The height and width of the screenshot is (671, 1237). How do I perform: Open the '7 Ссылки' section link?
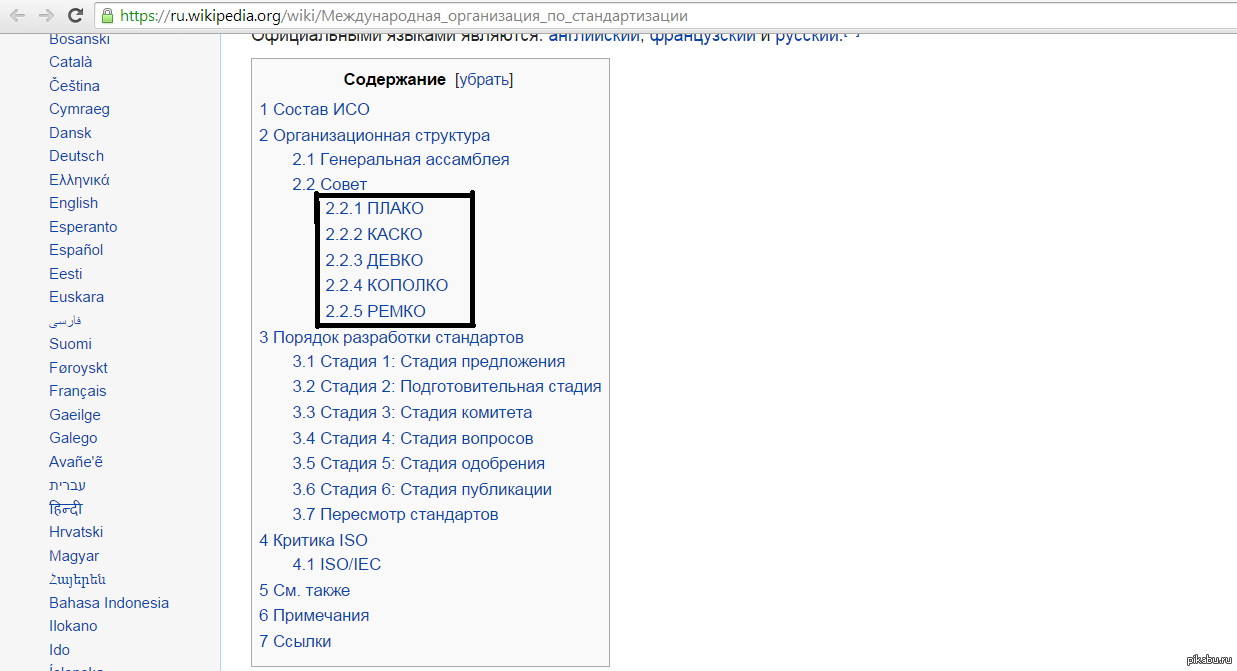(295, 641)
